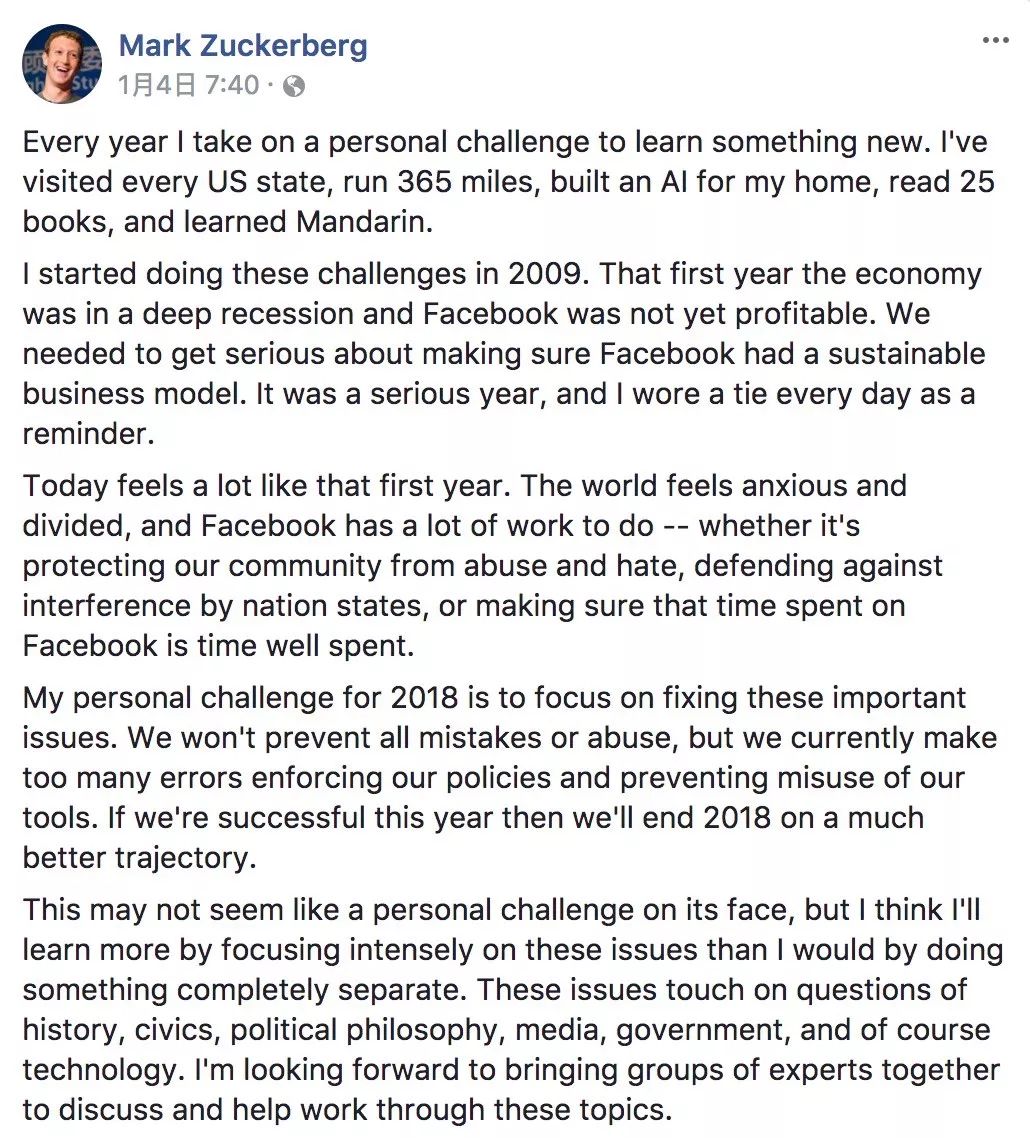Click the phrase 'better trajectory.'
This screenshot has height=1138, width=1030.
click(x=139, y=858)
